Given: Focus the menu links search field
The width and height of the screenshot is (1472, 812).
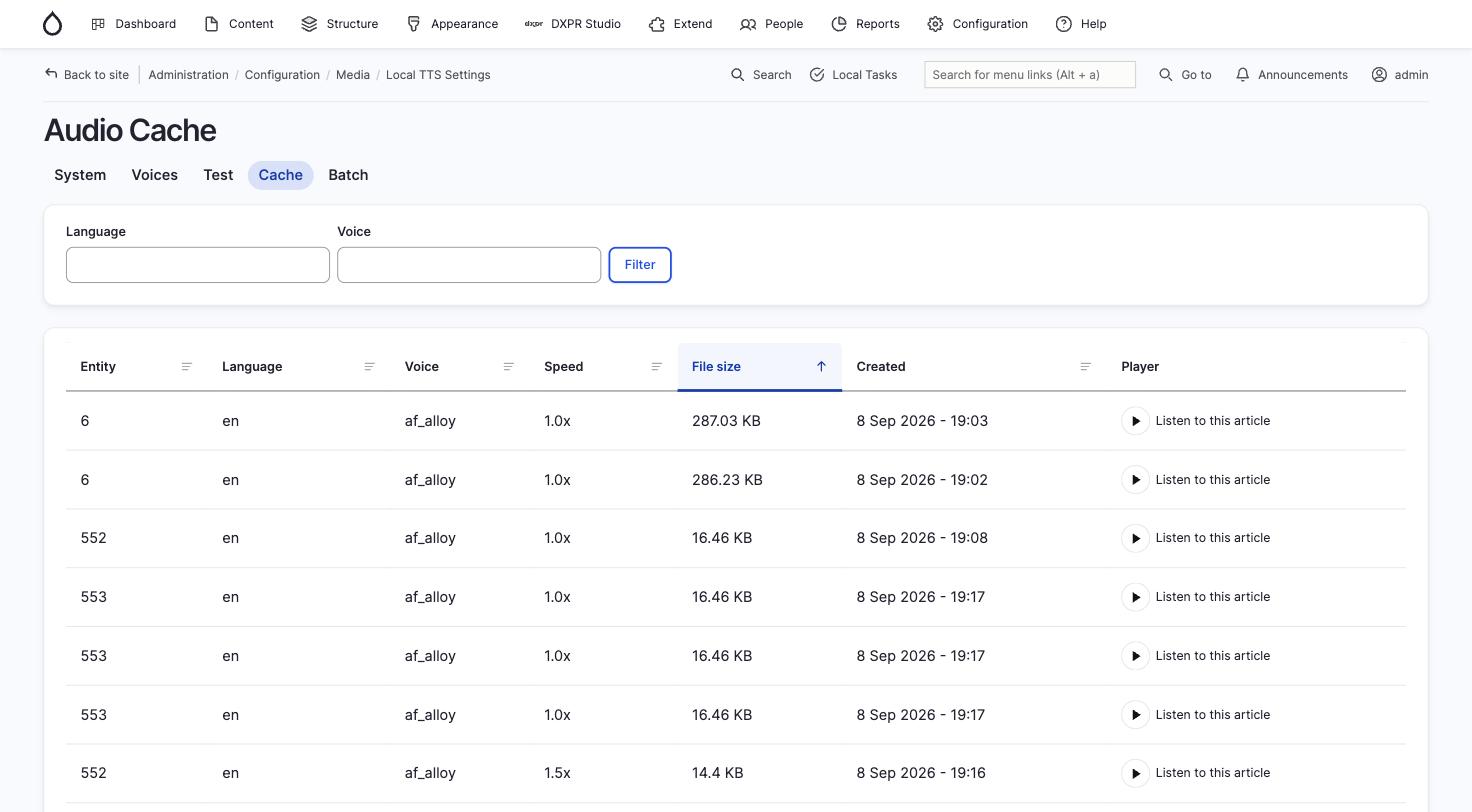Looking at the screenshot, I should point(1030,75).
